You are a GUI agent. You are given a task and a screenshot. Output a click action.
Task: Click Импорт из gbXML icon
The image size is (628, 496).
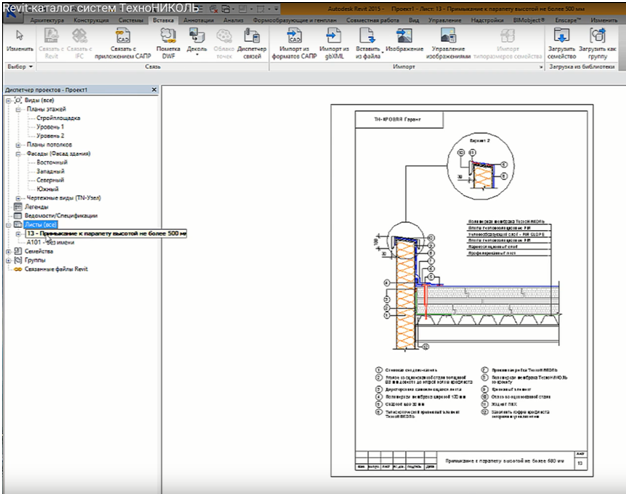click(334, 36)
